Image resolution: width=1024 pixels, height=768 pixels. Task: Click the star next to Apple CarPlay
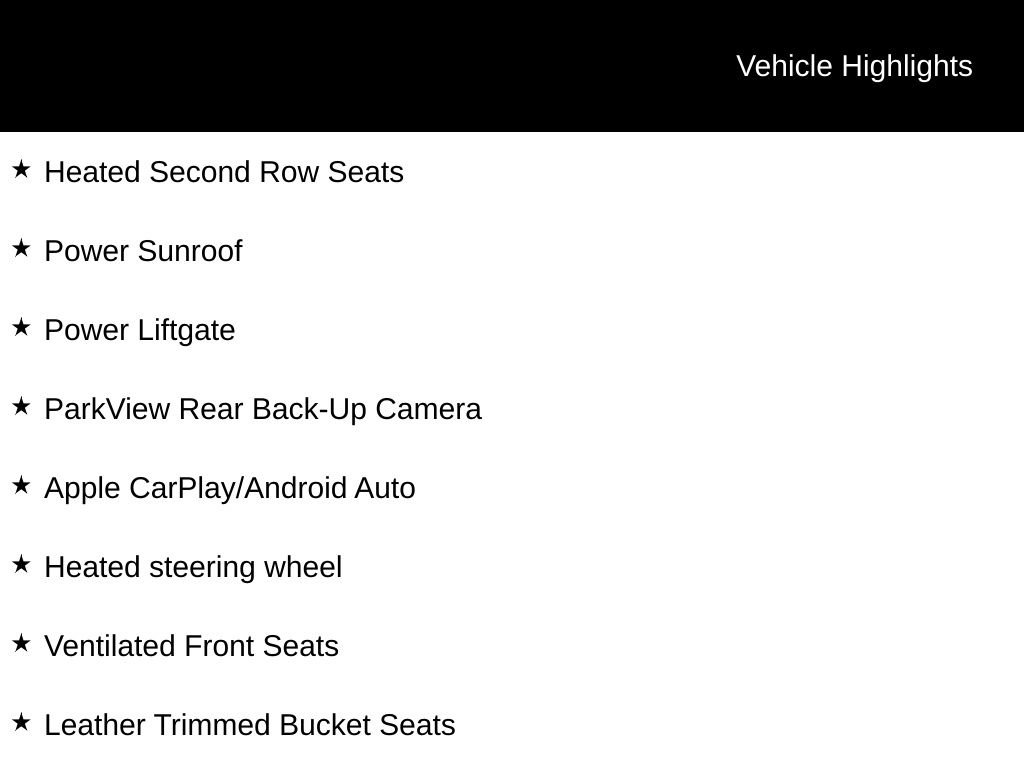click(21, 486)
